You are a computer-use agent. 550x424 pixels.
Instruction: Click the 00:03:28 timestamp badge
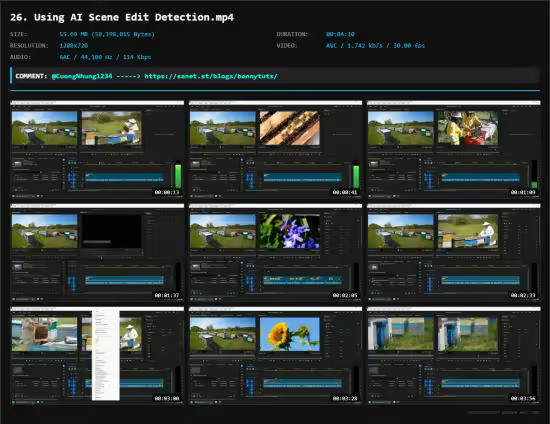(345, 398)
